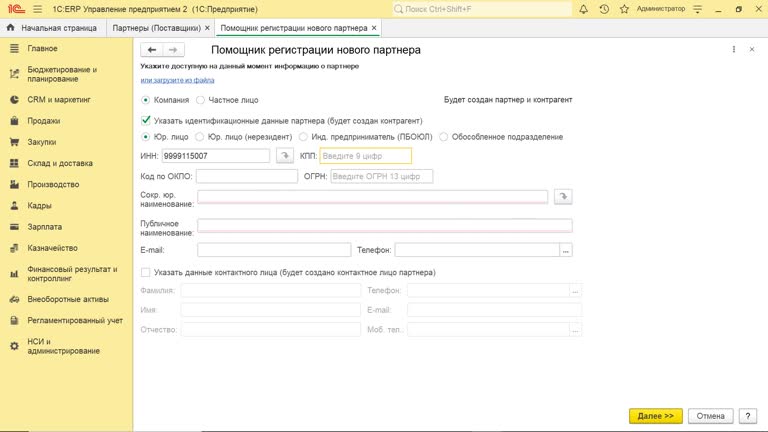
Task: Go to the home icon tab
Action: click(11, 28)
